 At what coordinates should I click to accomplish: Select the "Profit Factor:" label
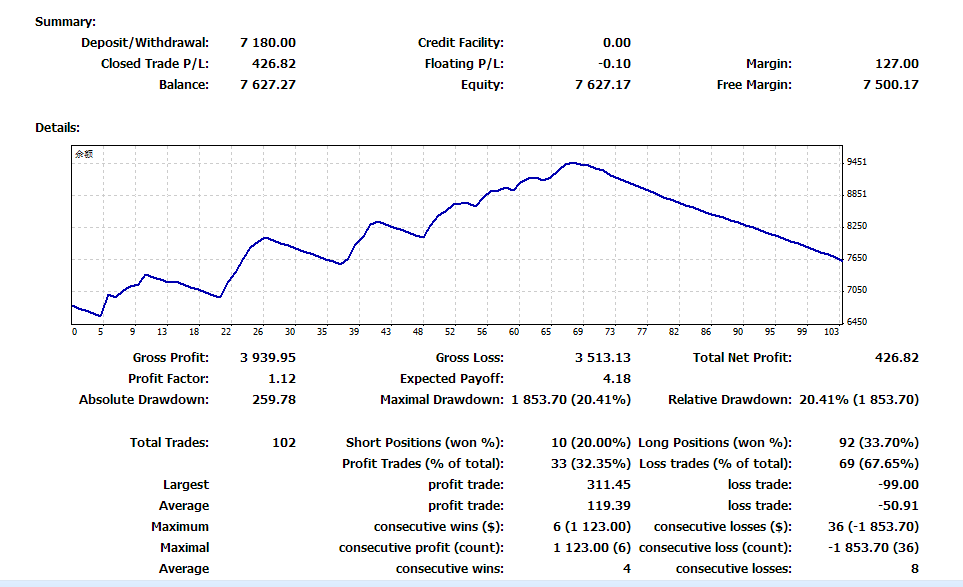pyautogui.click(x=168, y=378)
